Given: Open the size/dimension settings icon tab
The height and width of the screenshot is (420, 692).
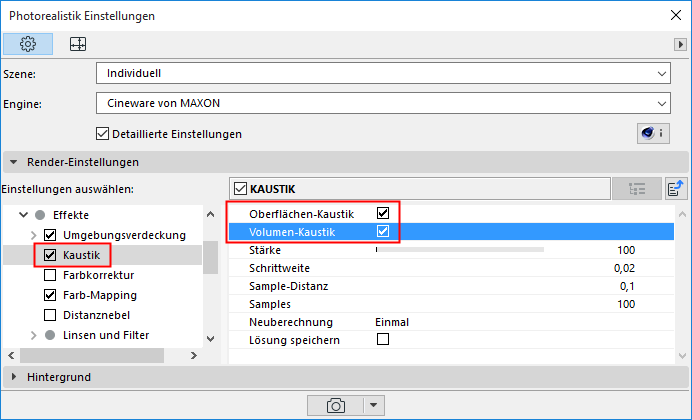Looking at the screenshot, I should 77,44.
